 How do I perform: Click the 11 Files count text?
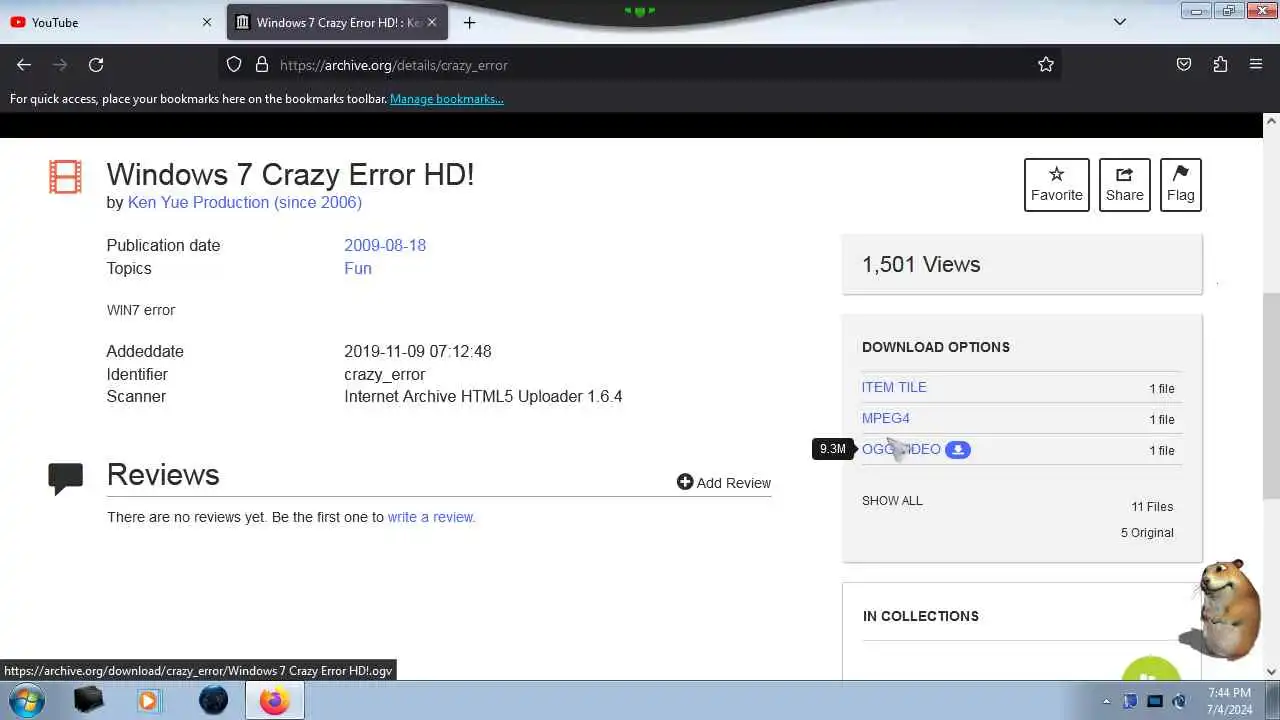click(x=1152, y=507)
